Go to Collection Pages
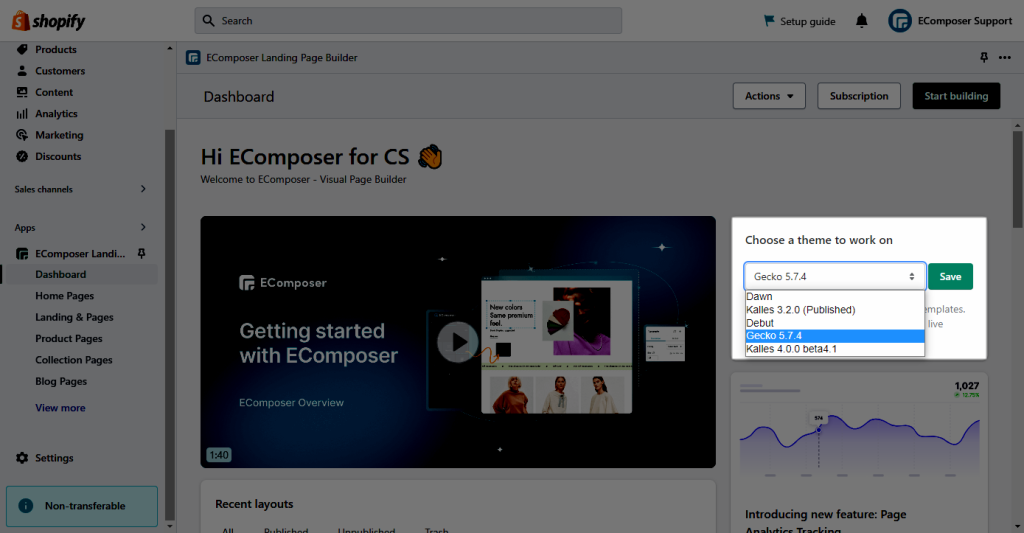 73,360
